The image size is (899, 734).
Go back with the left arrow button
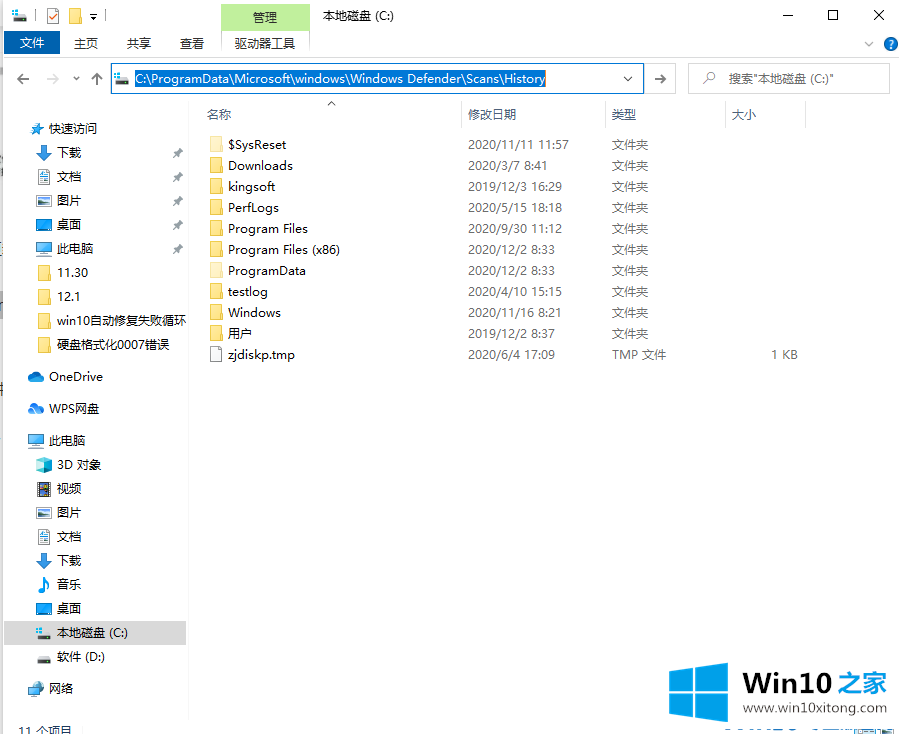pyautogui.click(x=23, y=79)
